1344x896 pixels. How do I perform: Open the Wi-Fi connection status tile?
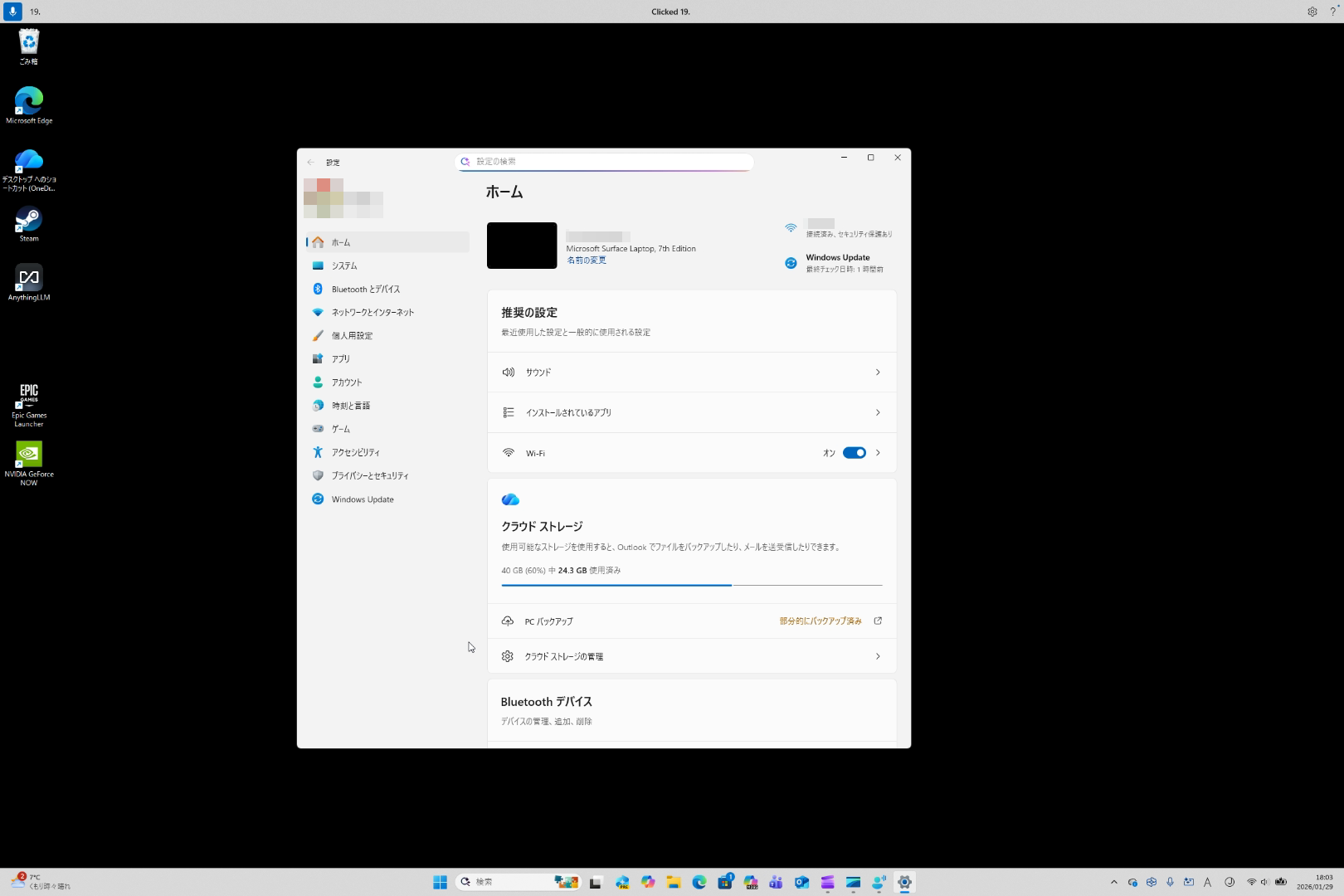coord(839,228)
